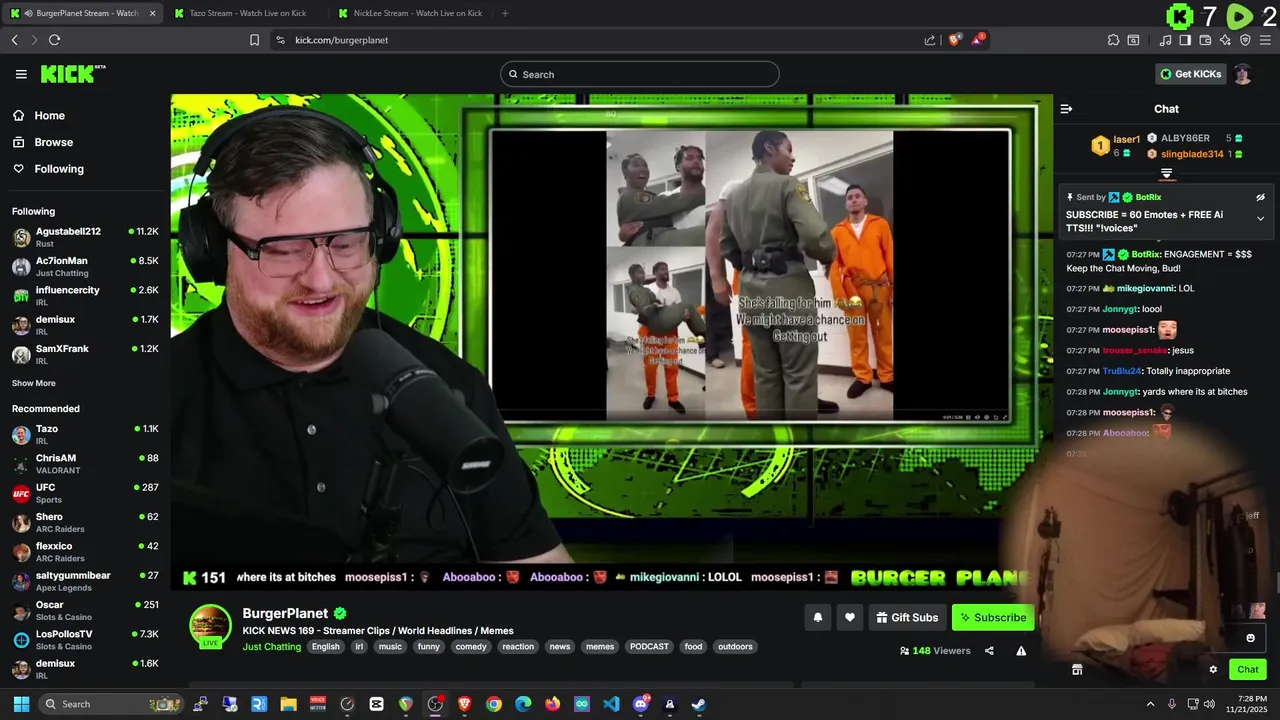Viewport: 1280px width, 720px height.
Task: Hide the pinned BotRix message
Action: [x=1260, y=197]
